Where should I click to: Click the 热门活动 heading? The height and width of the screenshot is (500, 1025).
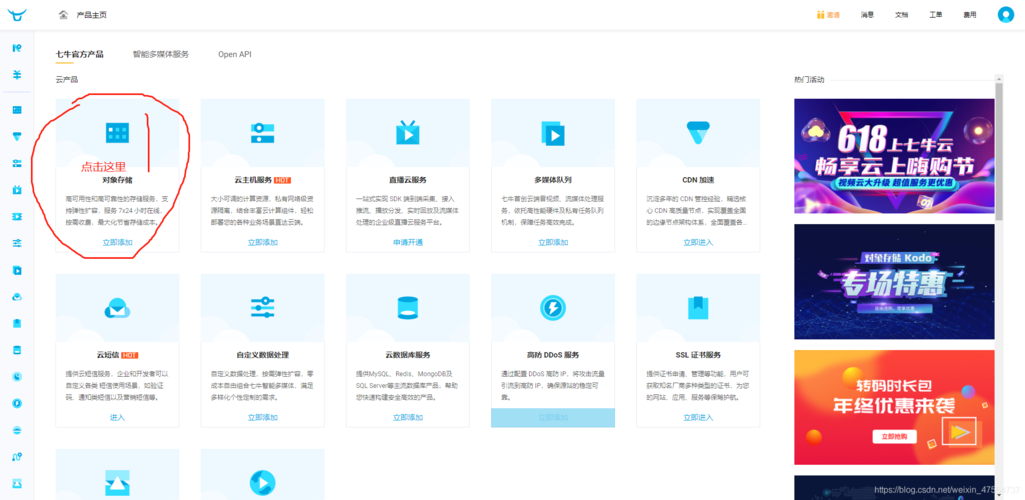(x=809, y=80)
